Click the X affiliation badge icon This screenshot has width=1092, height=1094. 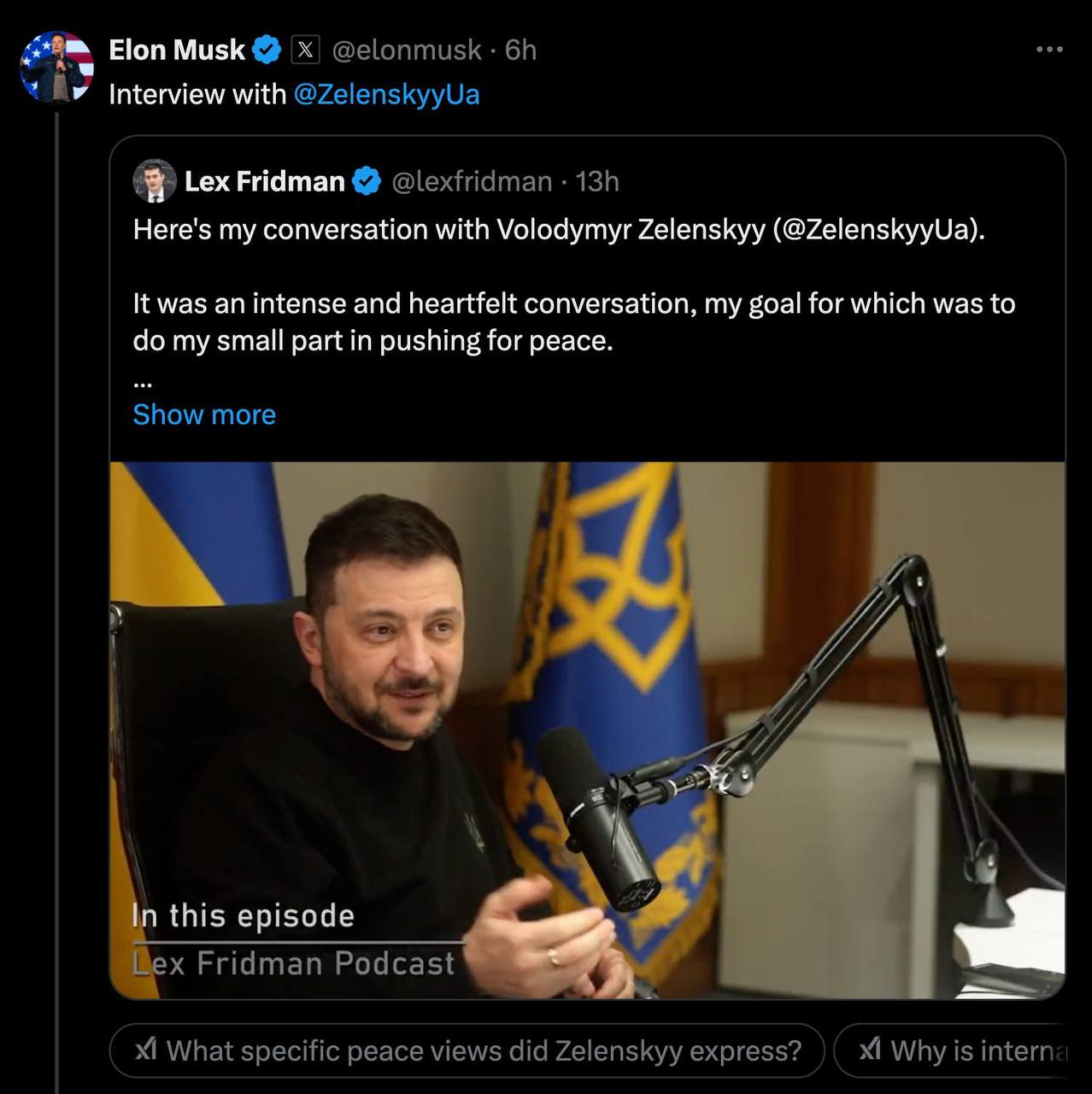pos(305,50)
